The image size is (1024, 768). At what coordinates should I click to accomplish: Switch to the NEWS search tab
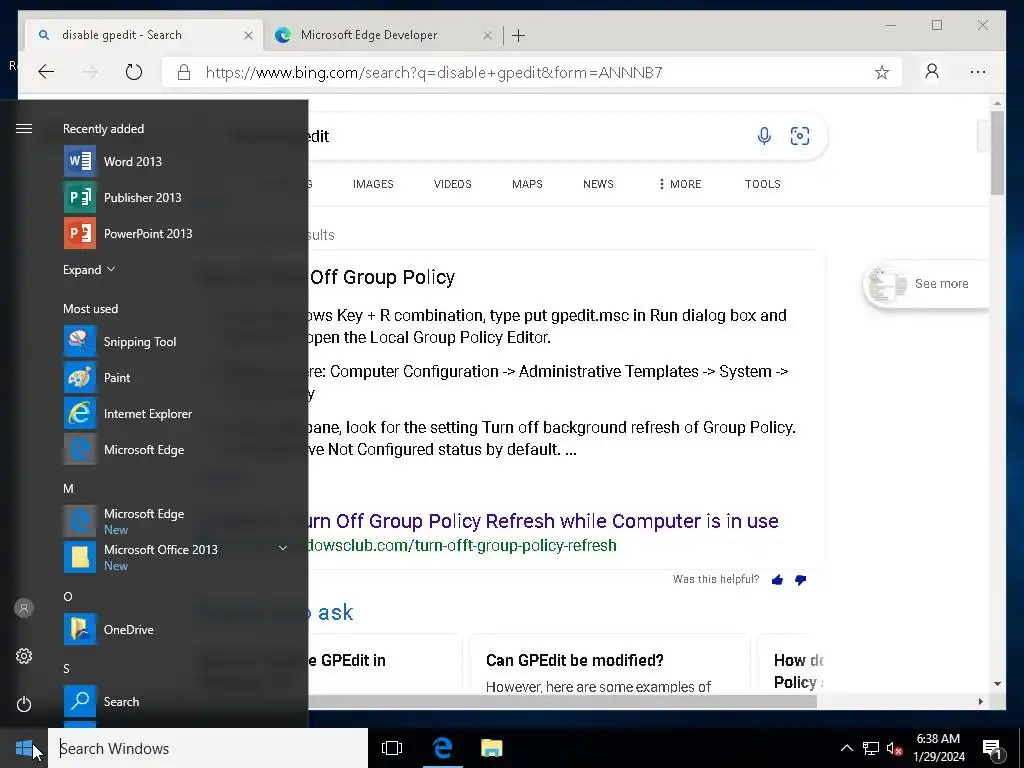coord(598,184)
